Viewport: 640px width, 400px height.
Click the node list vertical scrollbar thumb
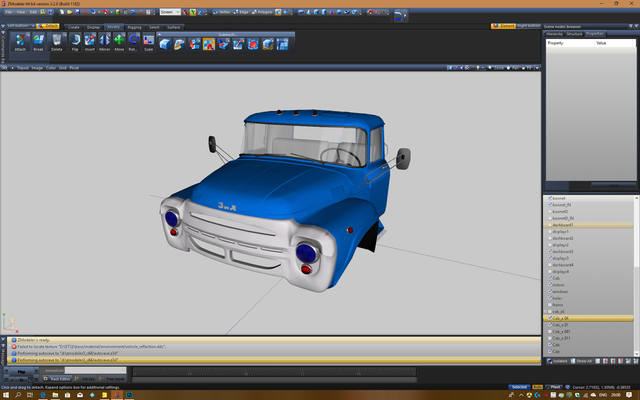click(636, 234)
